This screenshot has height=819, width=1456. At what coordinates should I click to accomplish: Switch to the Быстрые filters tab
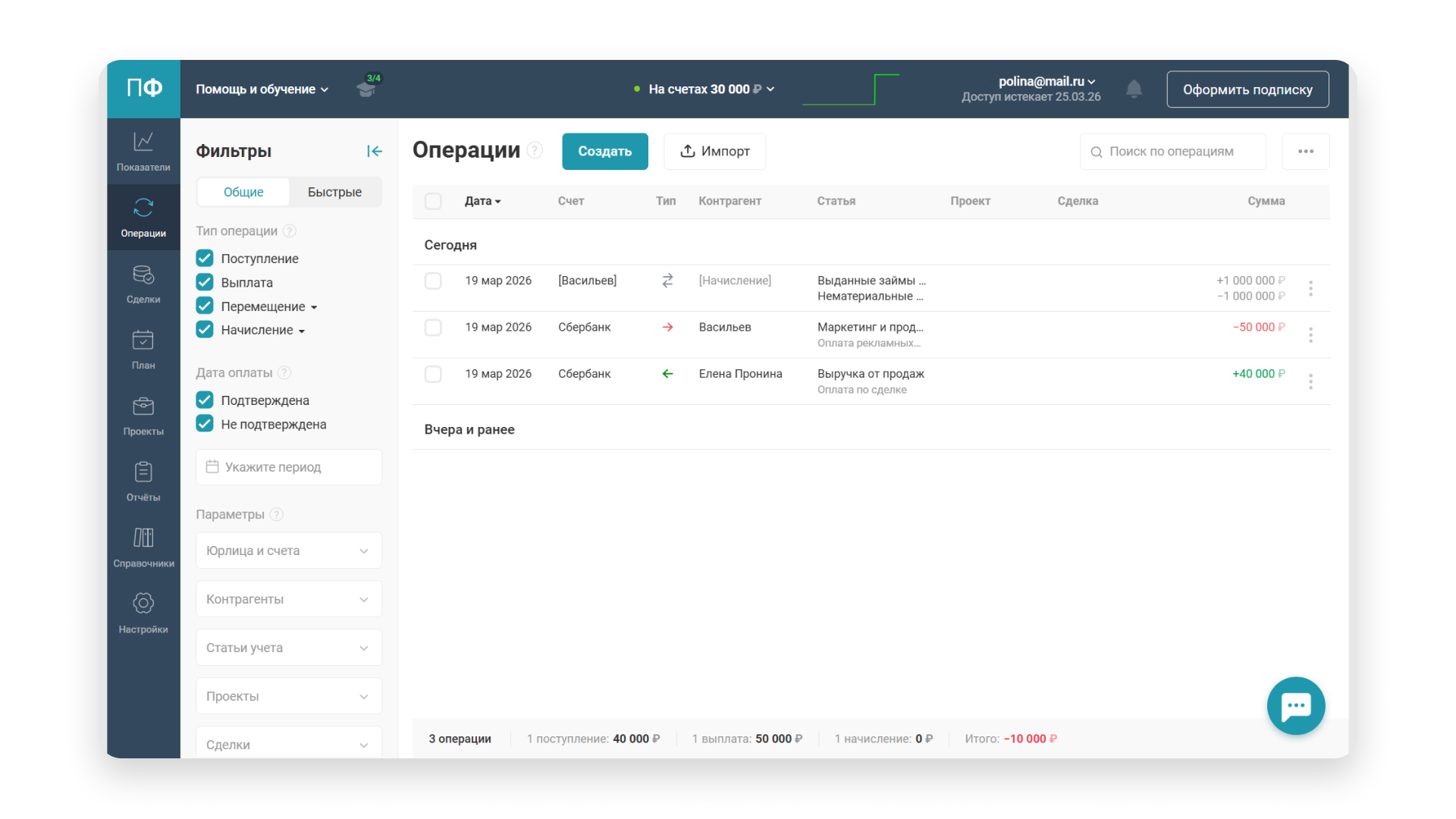click(x=334, y=192)
